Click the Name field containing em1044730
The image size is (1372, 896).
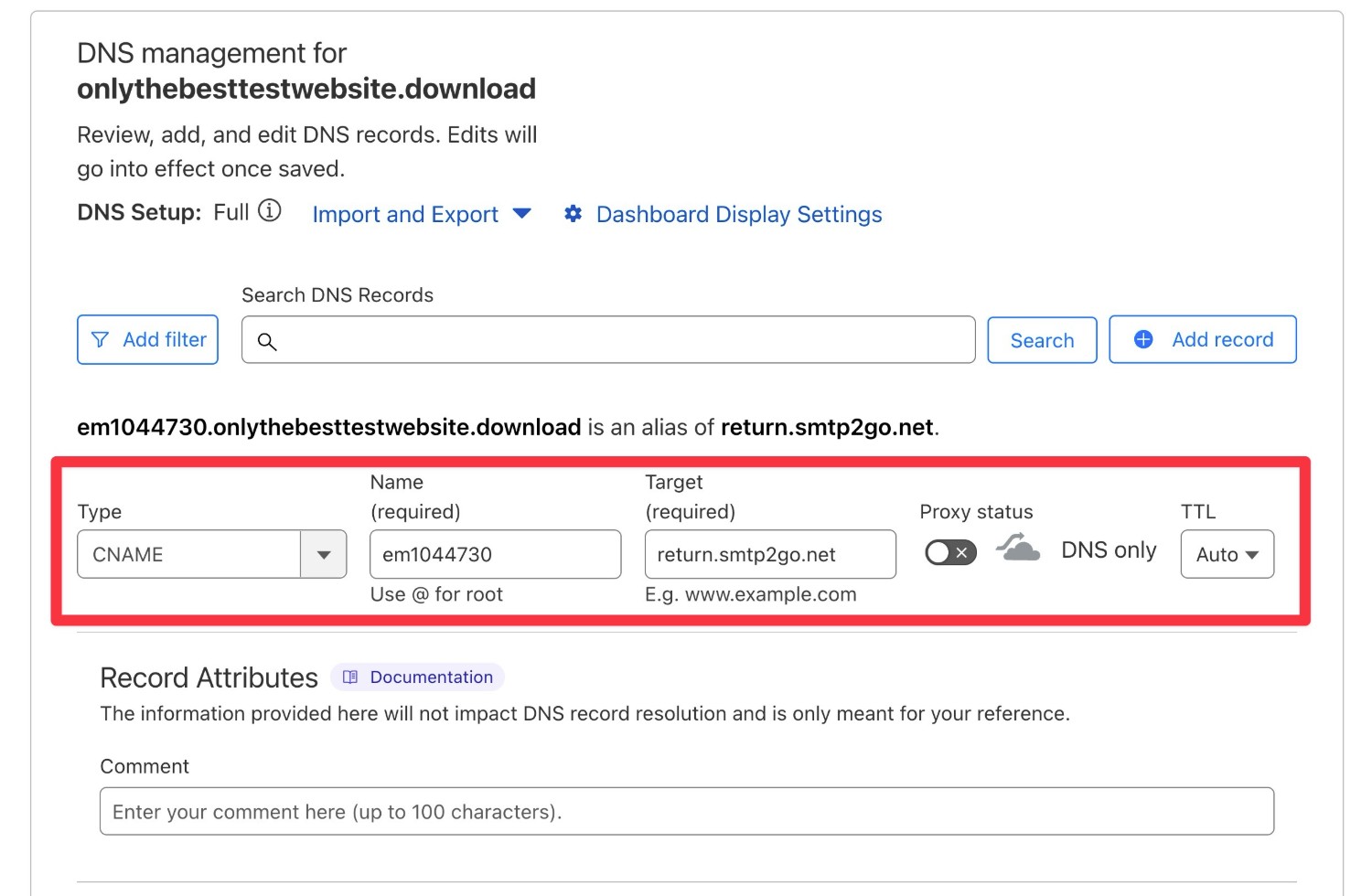496,554
